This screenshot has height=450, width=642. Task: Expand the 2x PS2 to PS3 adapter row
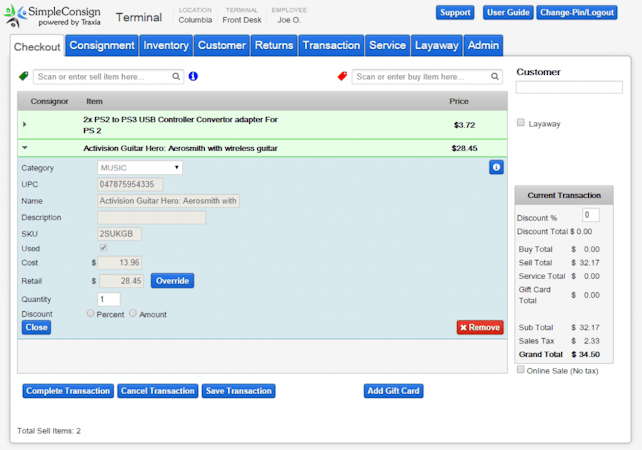[x=25, y=124]
